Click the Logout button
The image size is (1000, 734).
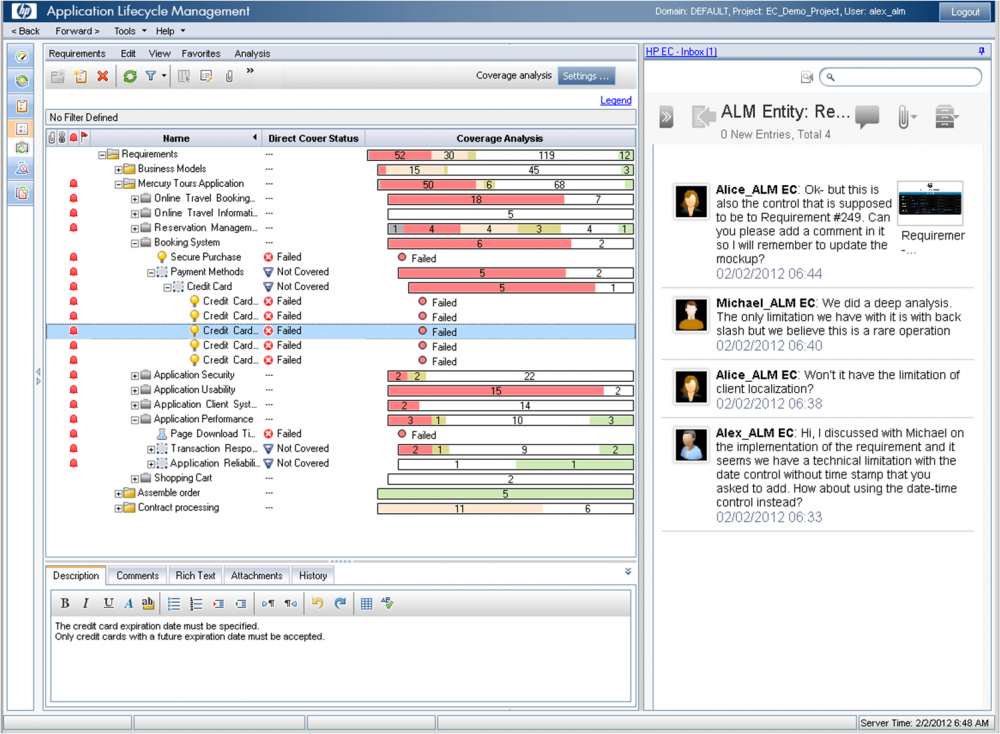[965, 11]
